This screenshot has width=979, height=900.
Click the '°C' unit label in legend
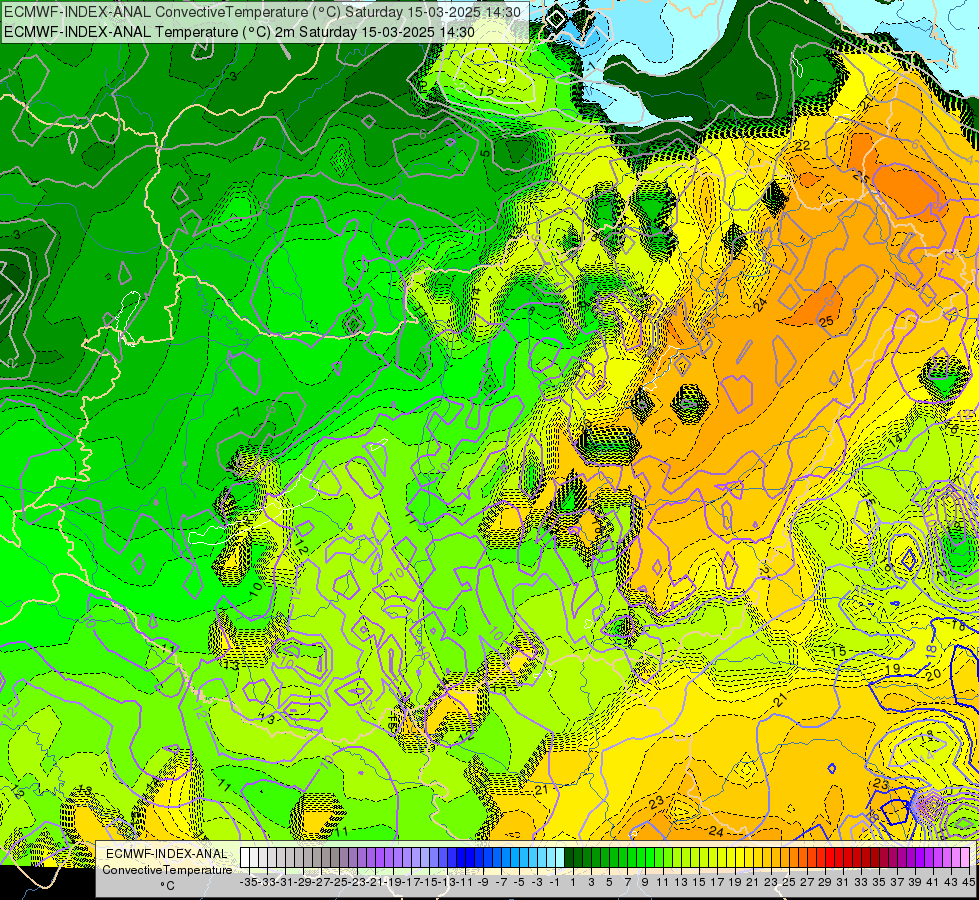[167, 885]
